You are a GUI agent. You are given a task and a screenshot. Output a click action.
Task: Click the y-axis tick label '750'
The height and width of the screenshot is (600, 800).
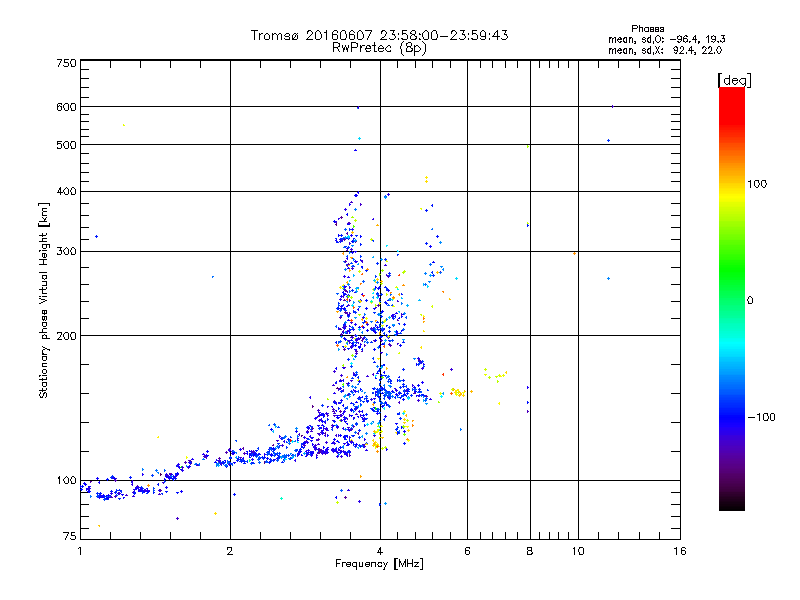click(66, 63)
